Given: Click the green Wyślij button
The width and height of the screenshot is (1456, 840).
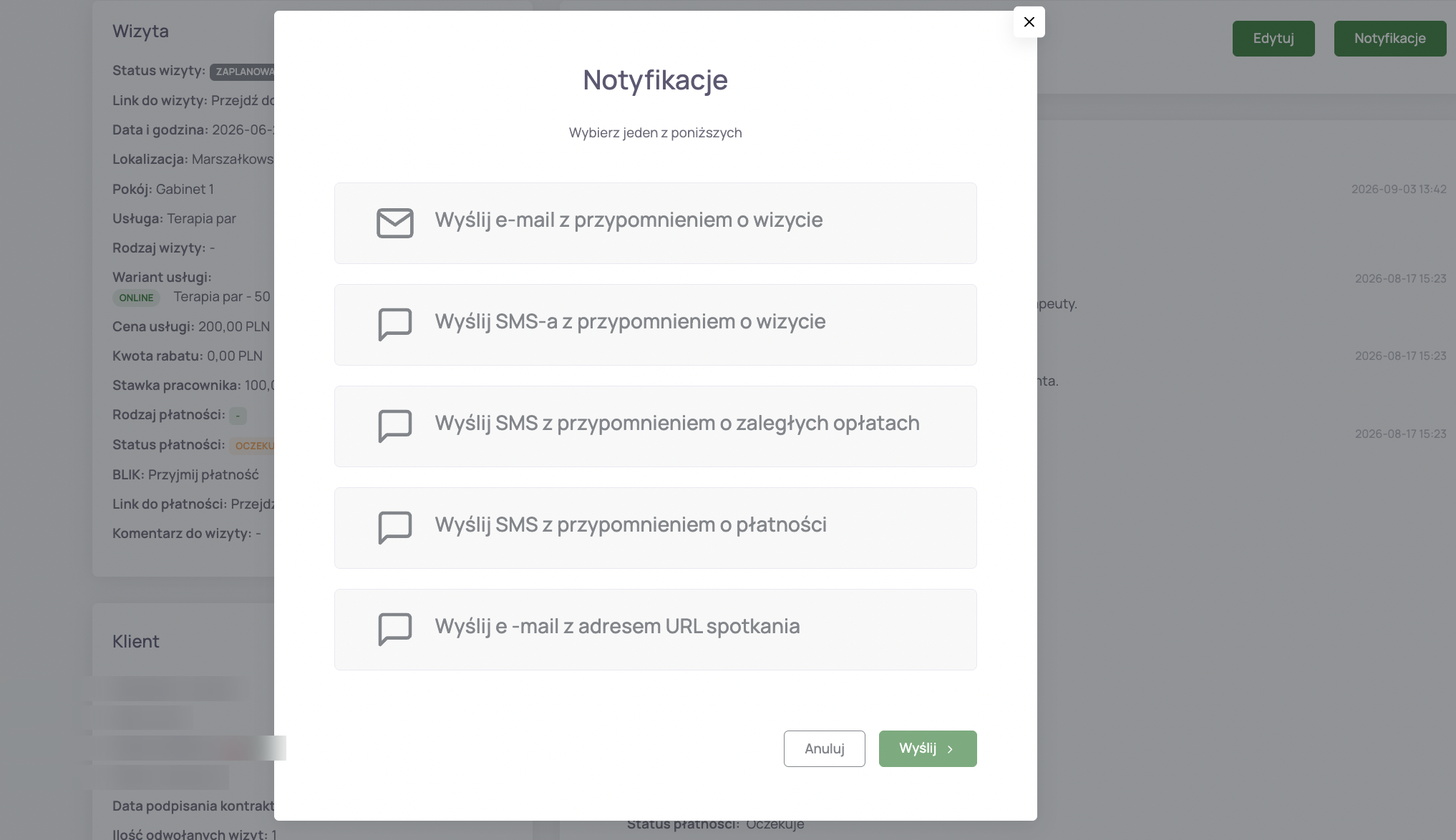Looking at the screenshot, I should 928,748.
